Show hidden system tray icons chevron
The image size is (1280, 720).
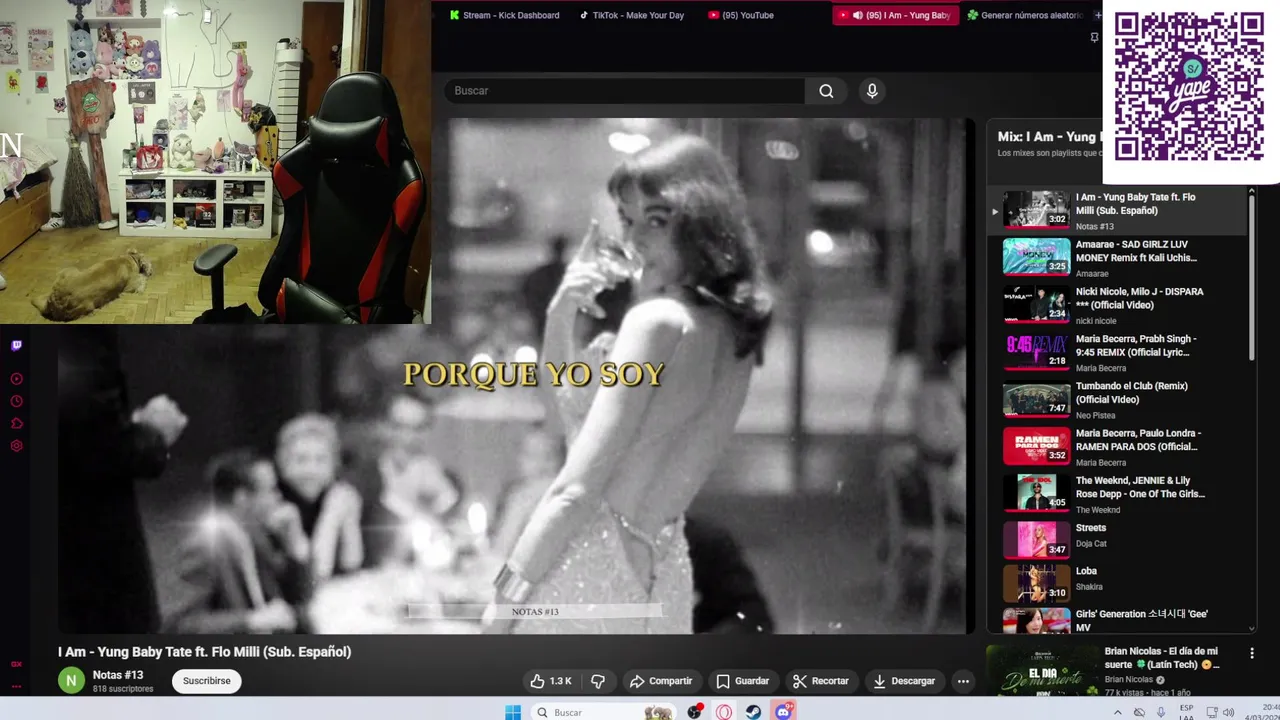[1117, 712]
